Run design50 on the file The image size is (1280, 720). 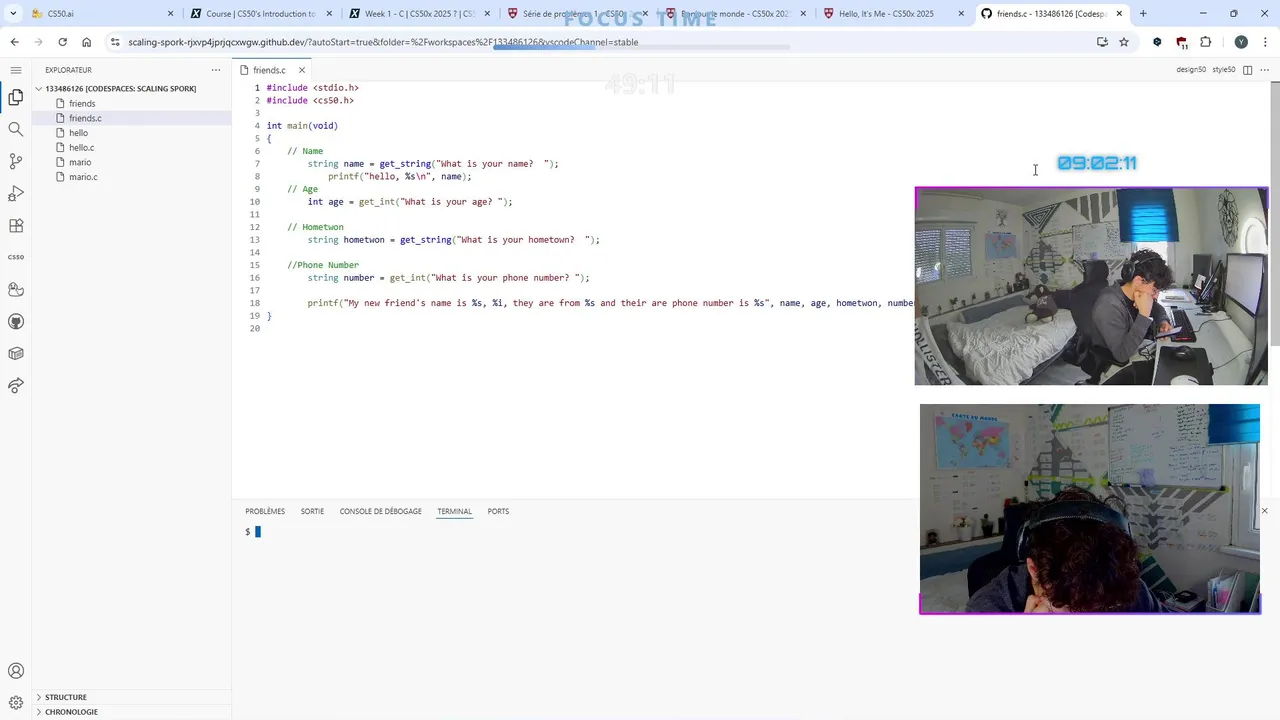click(x=1191, y=70)
